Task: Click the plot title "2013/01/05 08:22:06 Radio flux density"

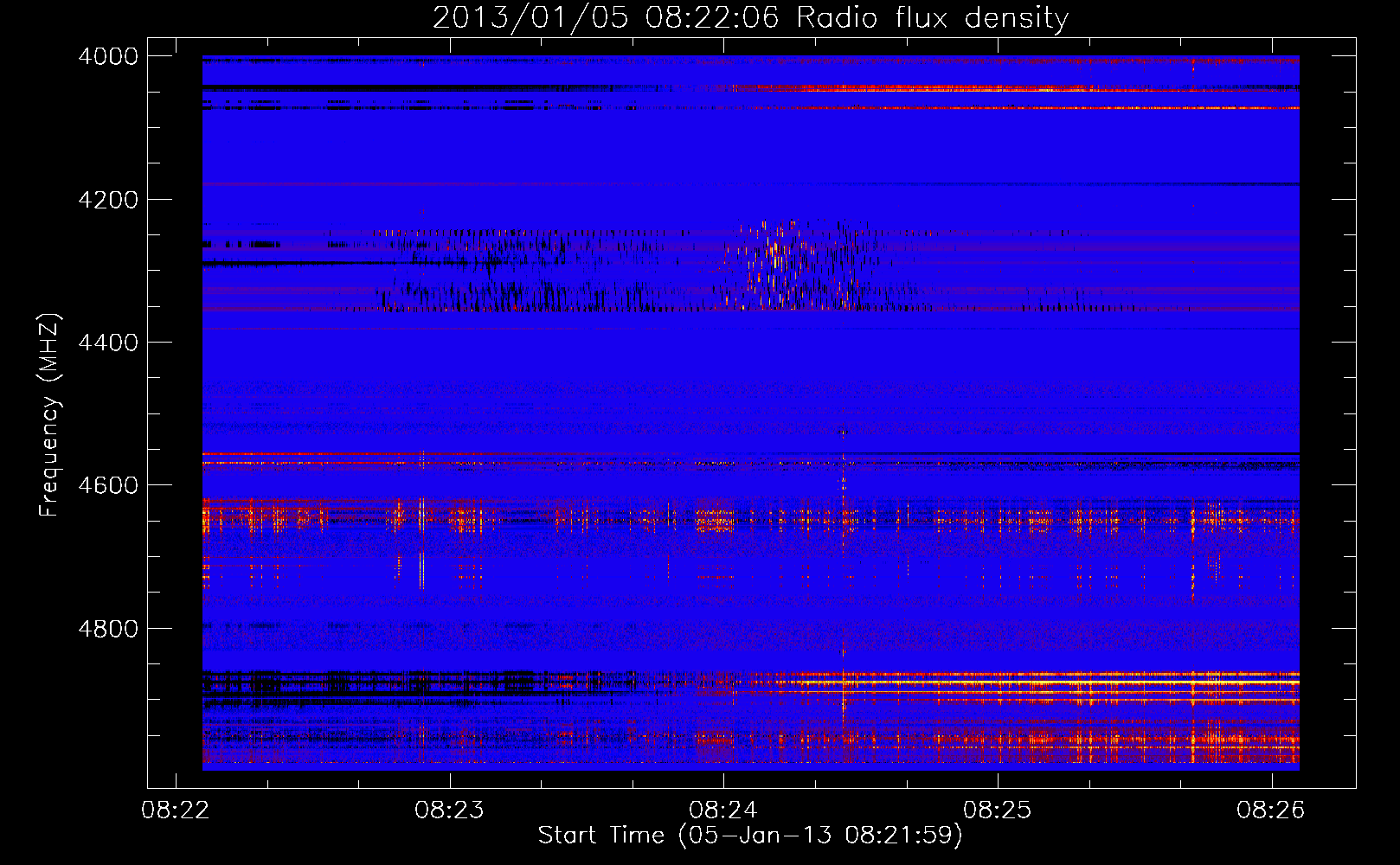Action: pos(750,18)
